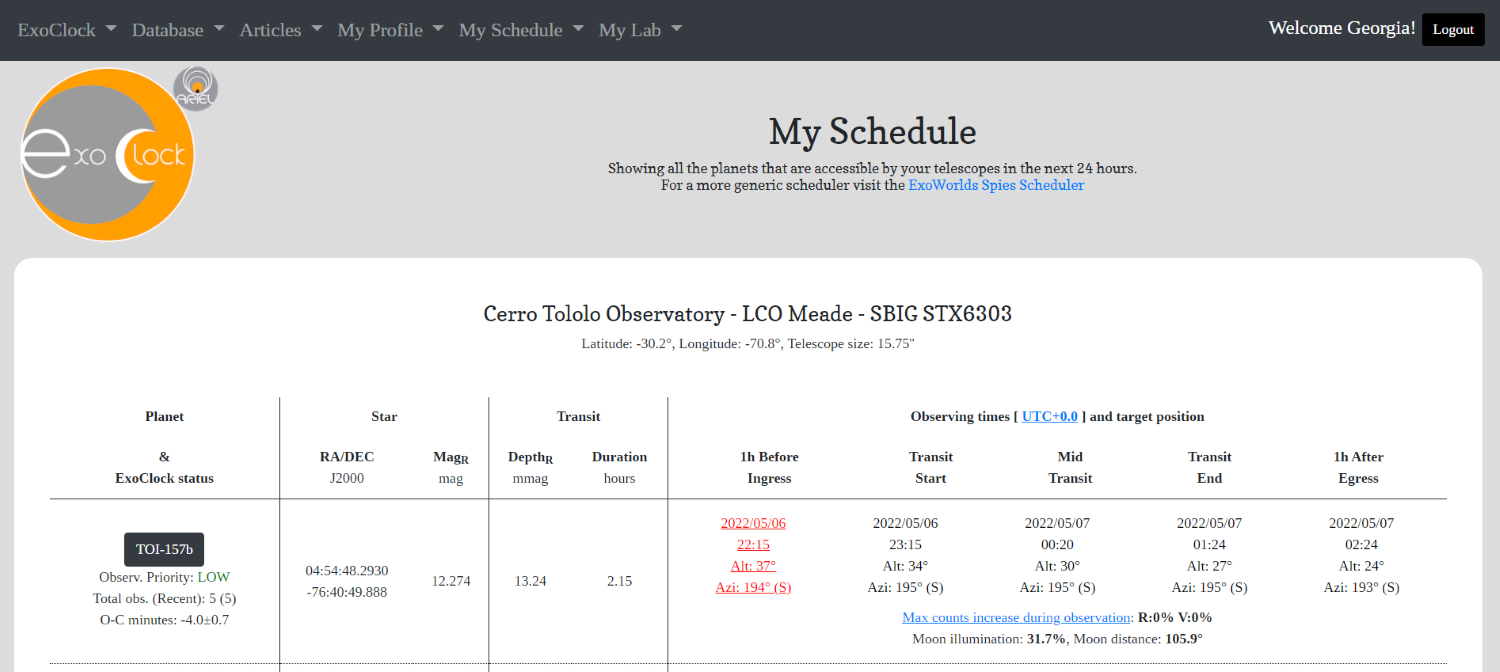Click the Logout button
This screenshot has width=1500, height=672.
(x=1453, y=29)
